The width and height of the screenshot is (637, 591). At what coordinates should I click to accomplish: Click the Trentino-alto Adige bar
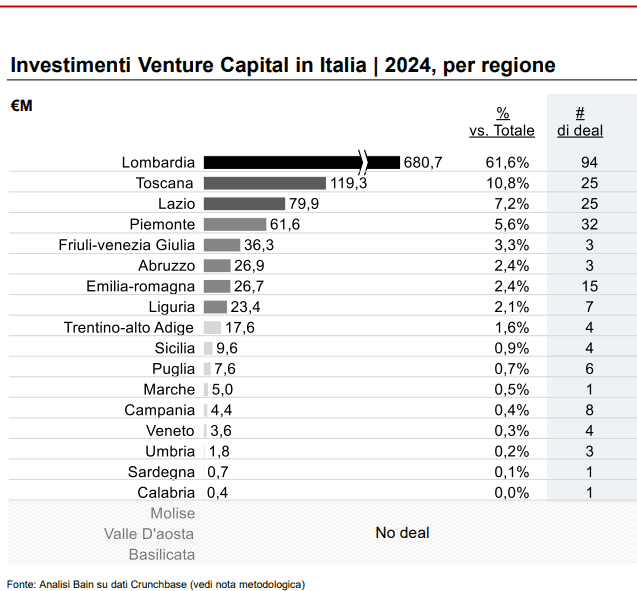(x=212, y=327)
